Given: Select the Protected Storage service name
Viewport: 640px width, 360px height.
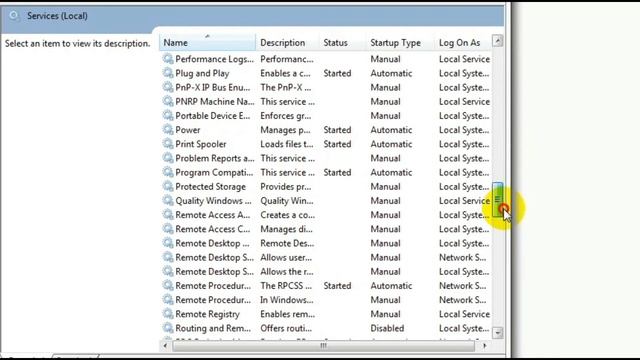Looking at the screenshot, I should 211,187.
